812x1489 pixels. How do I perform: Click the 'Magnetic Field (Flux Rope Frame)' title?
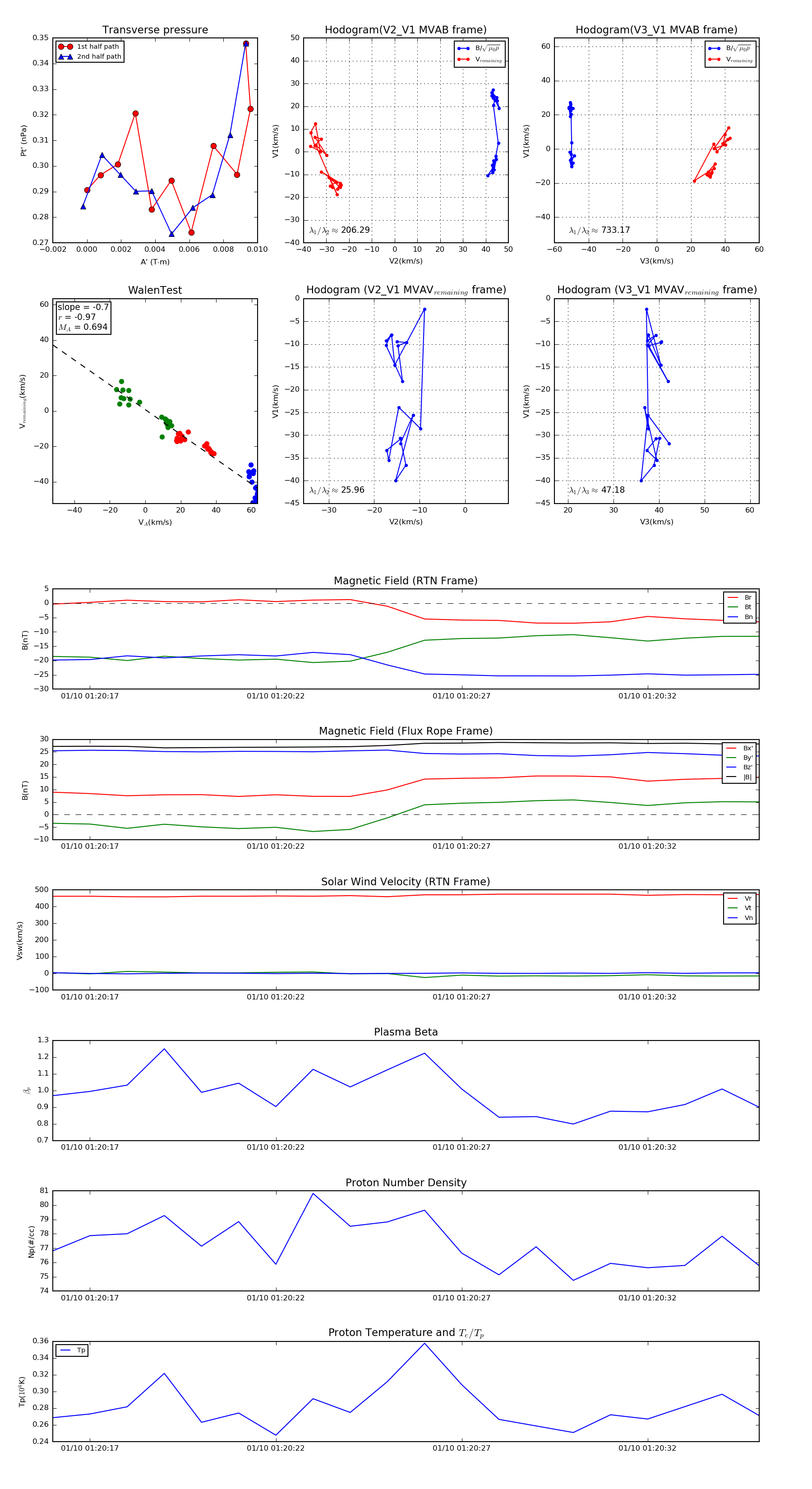pos(405,731)
